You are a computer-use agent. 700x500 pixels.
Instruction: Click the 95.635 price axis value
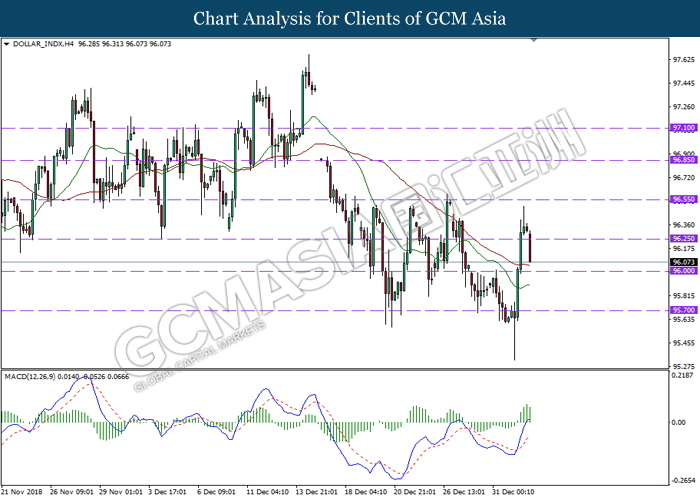(684, 320)
